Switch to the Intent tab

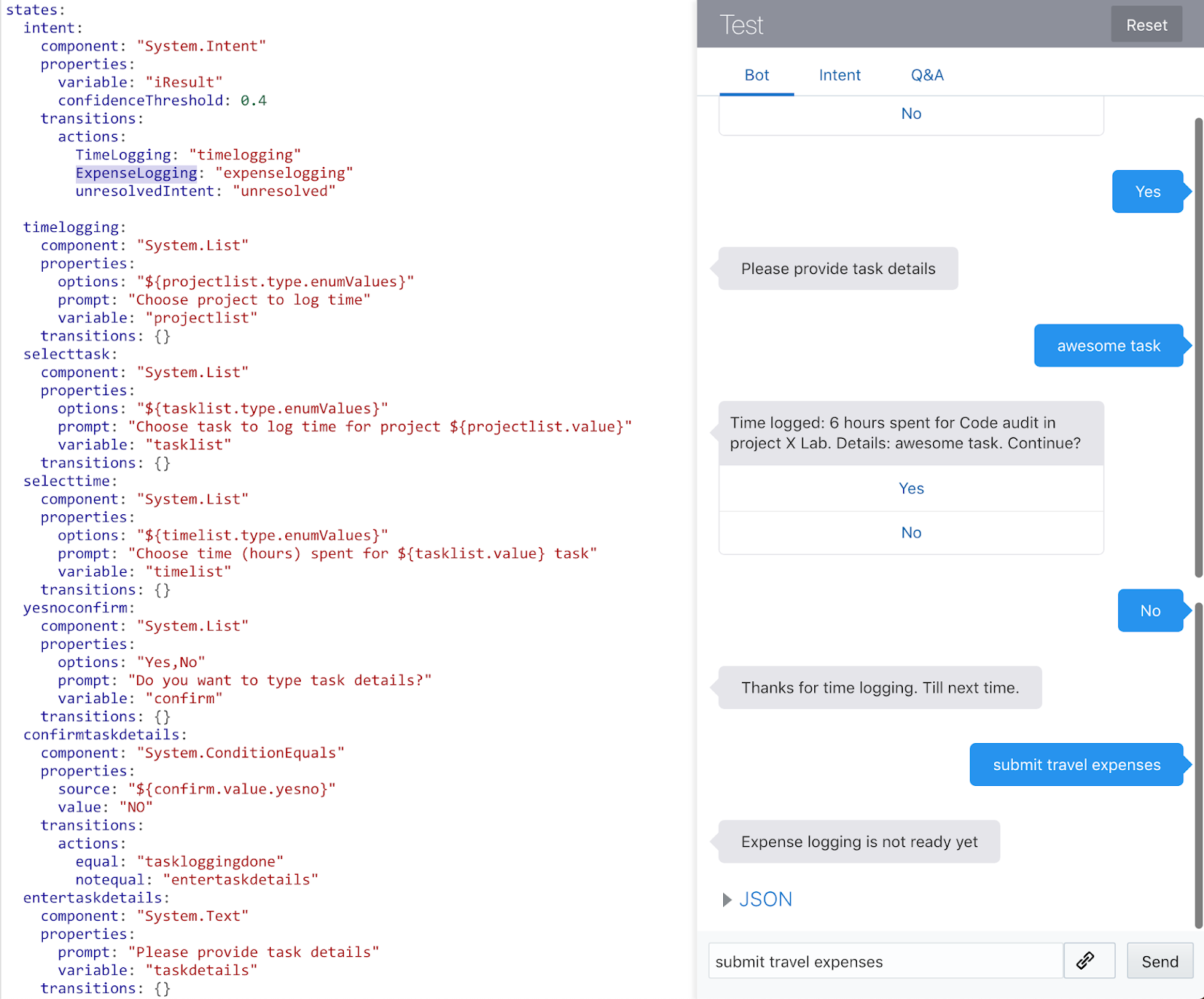(839, 75)
